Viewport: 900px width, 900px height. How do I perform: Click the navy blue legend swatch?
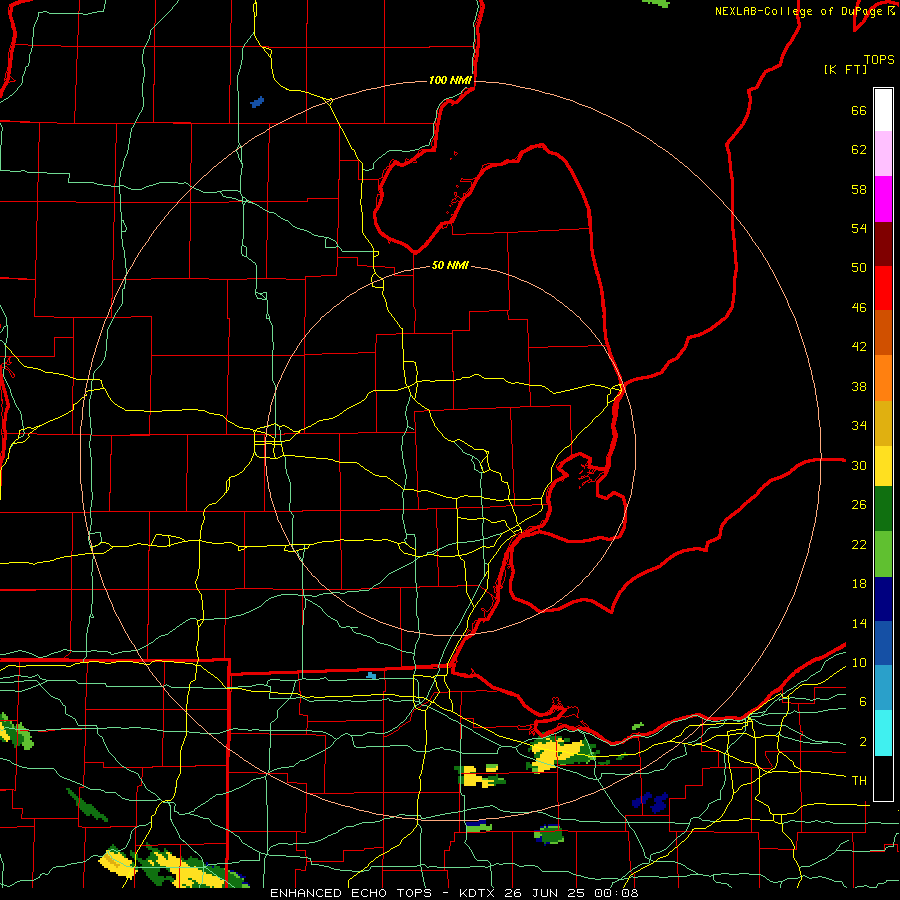tap(883, 599)
